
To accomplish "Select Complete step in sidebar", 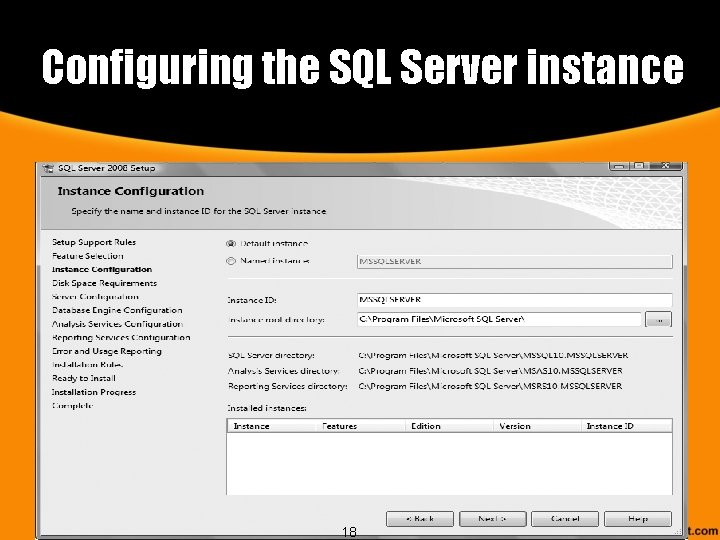I will [73, 405].
